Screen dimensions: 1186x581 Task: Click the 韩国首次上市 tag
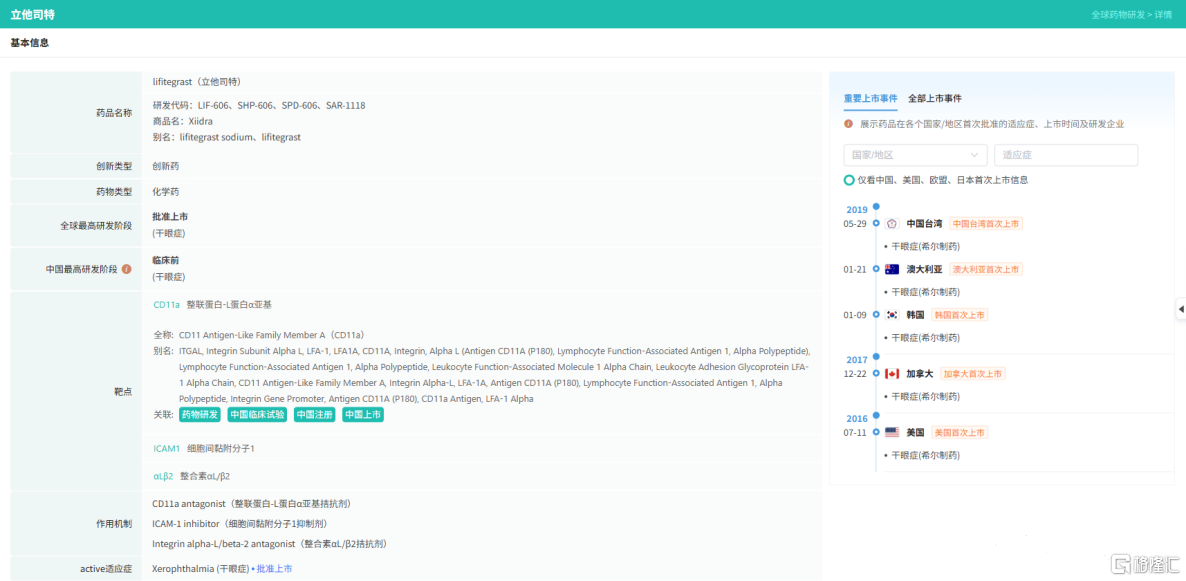(x=959, y=315)
